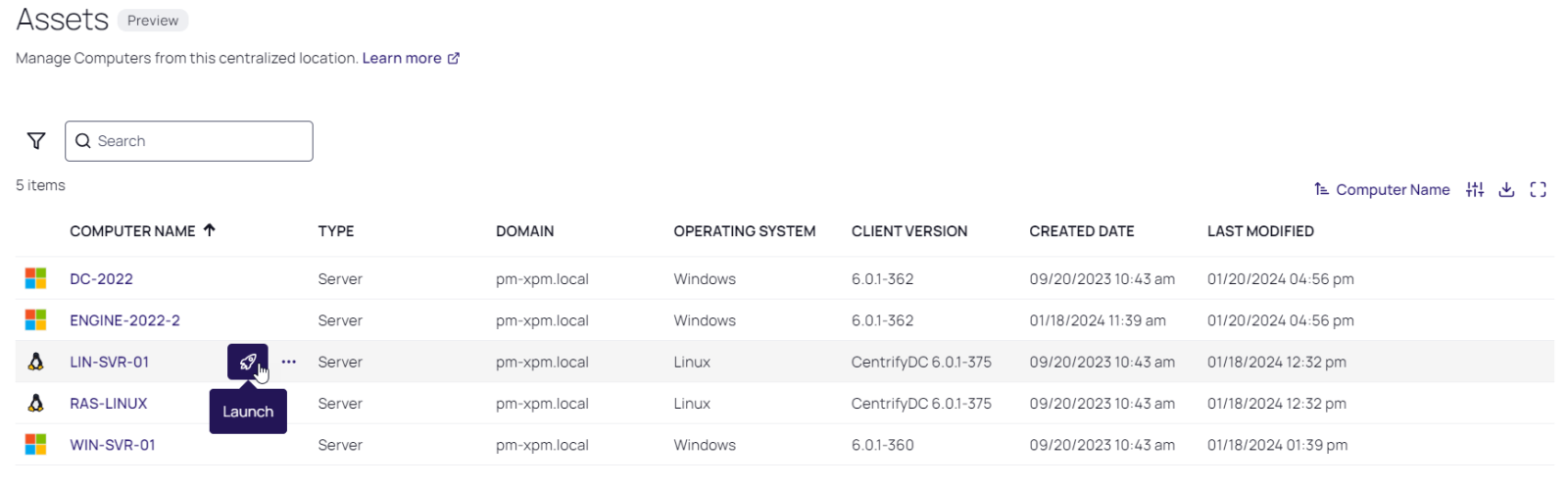This screenshot has width=1568, height=488.
Task: Open the WIN-SVR-01 computer link
Action: pos(112,445)
